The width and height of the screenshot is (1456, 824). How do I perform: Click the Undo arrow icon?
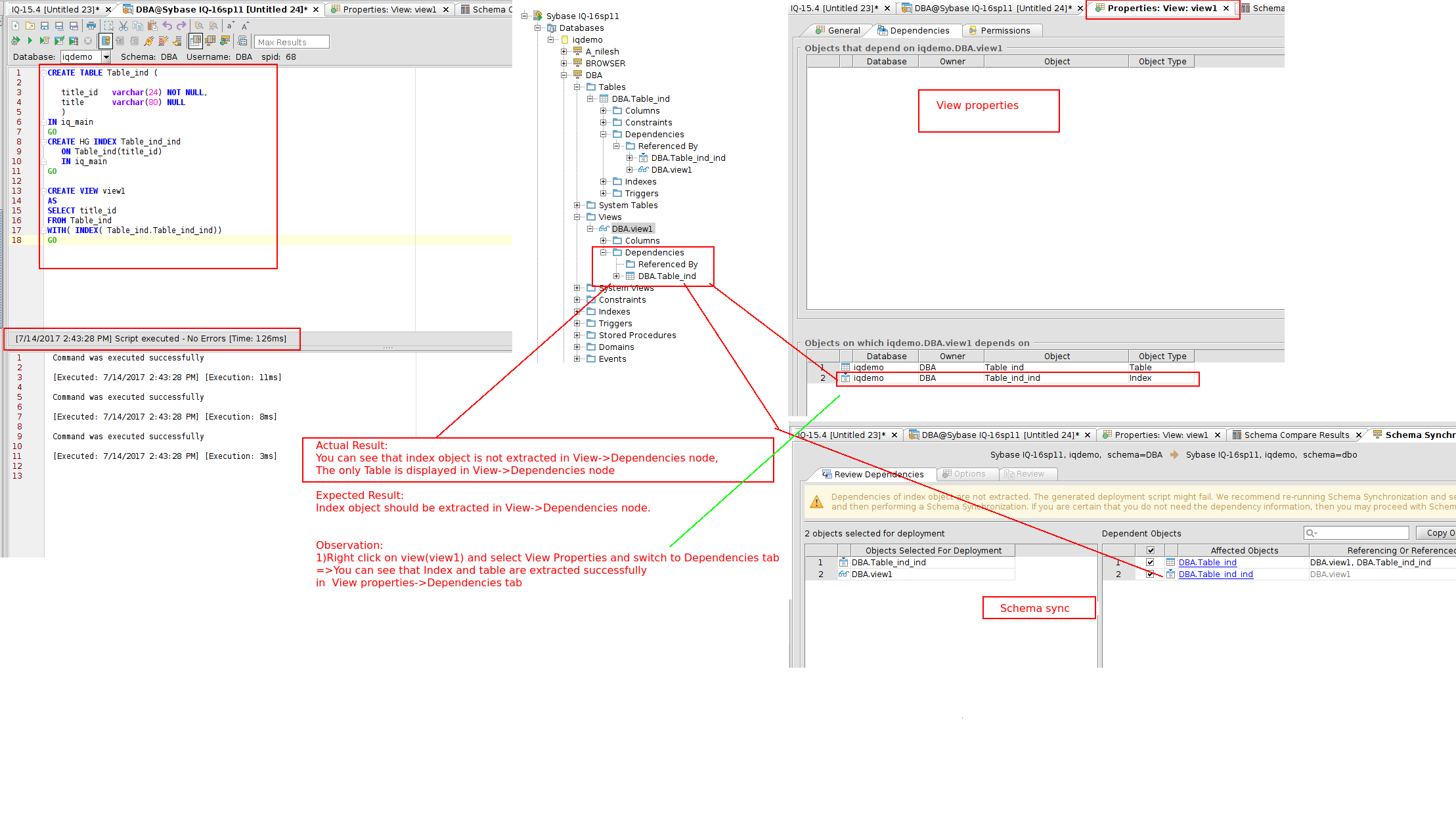(167, 26)
